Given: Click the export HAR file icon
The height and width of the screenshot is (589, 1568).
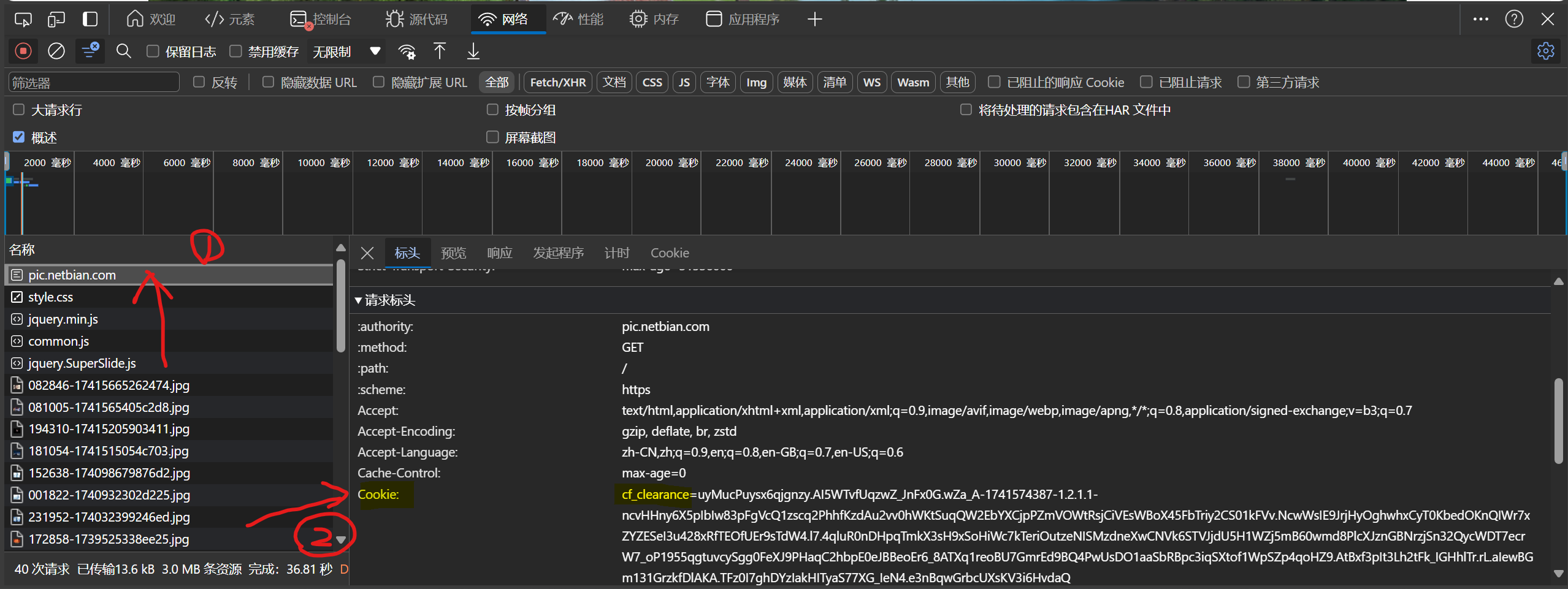Looking at the screenshot, I should (x=472, y=51).
